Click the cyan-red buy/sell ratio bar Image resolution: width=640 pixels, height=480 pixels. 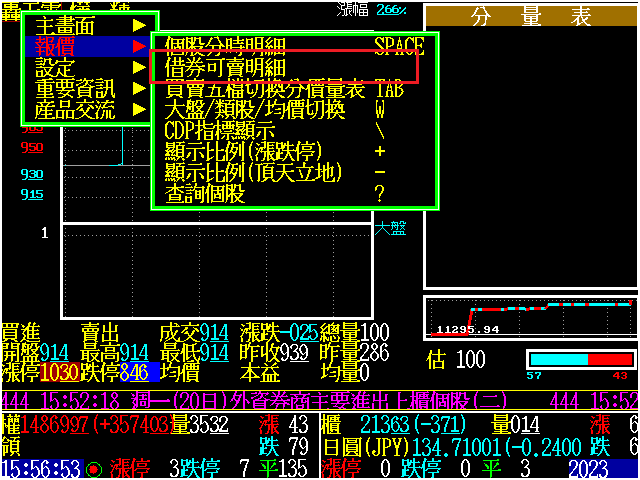tap(582, 360)
